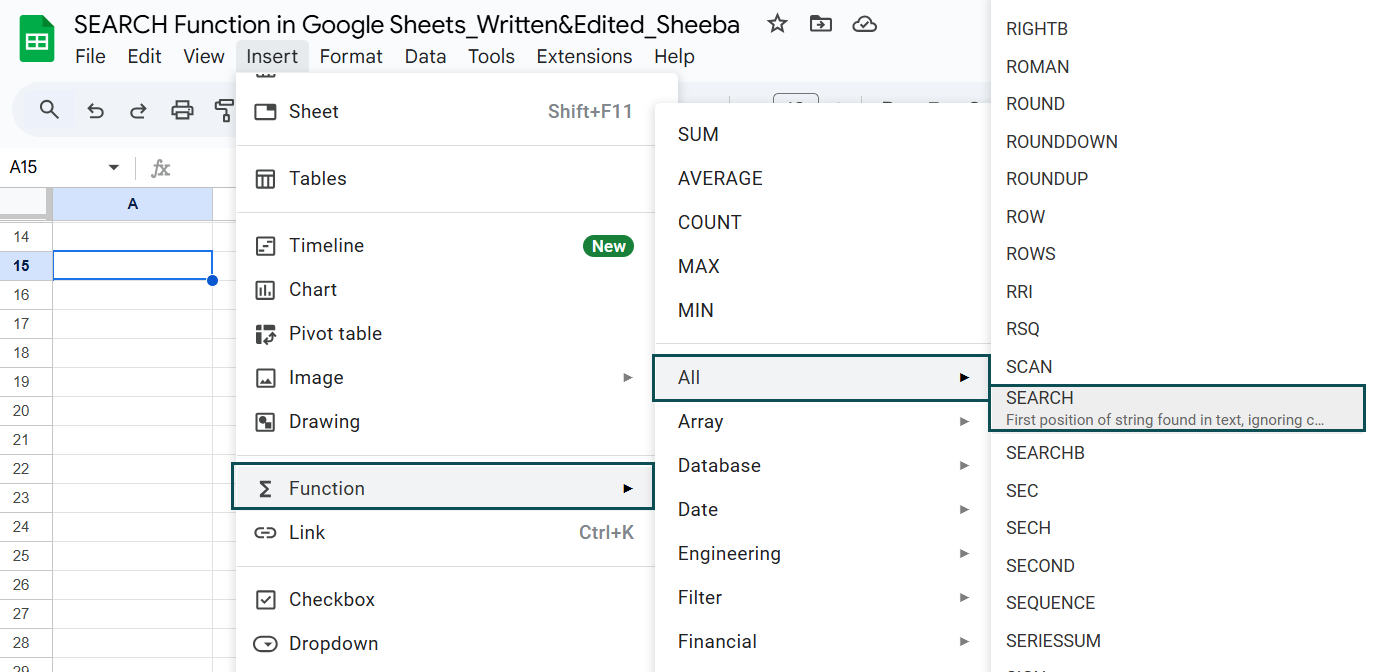
Task: Open the Help menu
Action: point(674,57)
